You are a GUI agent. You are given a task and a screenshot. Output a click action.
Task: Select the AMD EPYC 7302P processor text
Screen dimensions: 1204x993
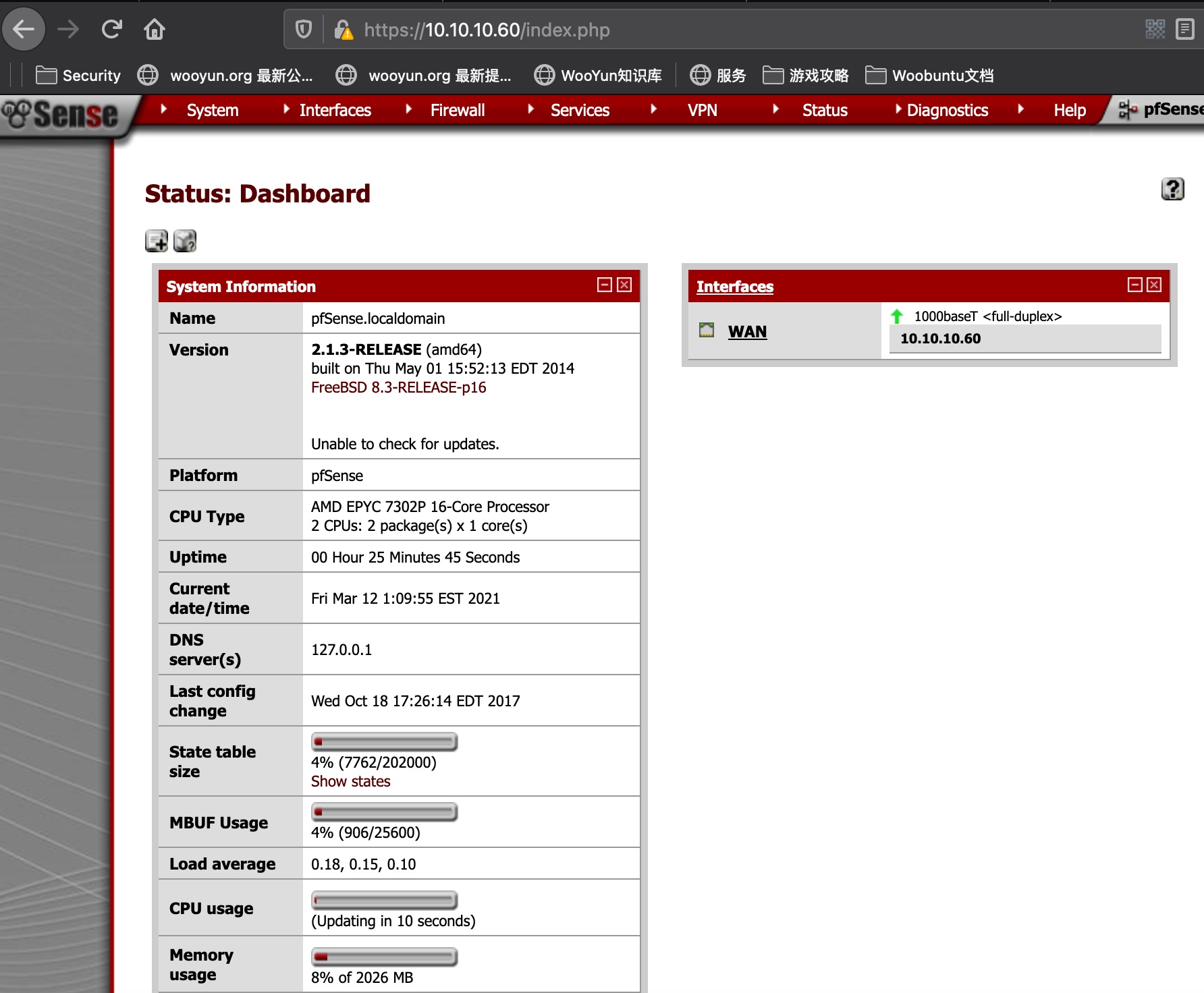pos(430,507)
